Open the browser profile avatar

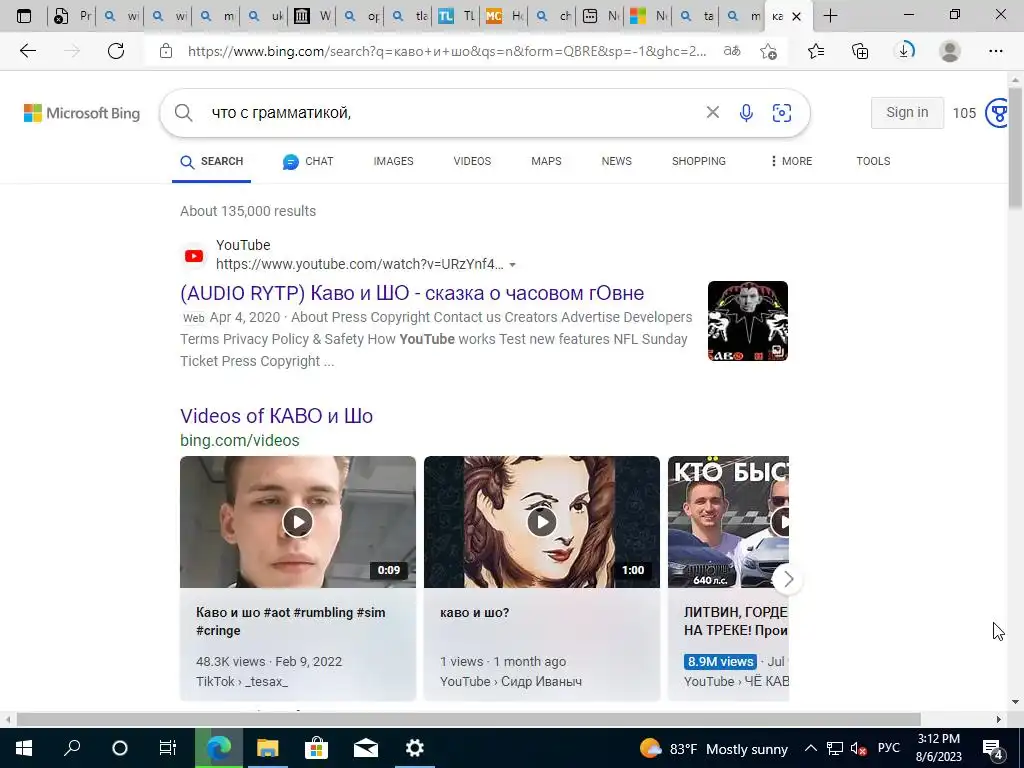click(950, 51)
